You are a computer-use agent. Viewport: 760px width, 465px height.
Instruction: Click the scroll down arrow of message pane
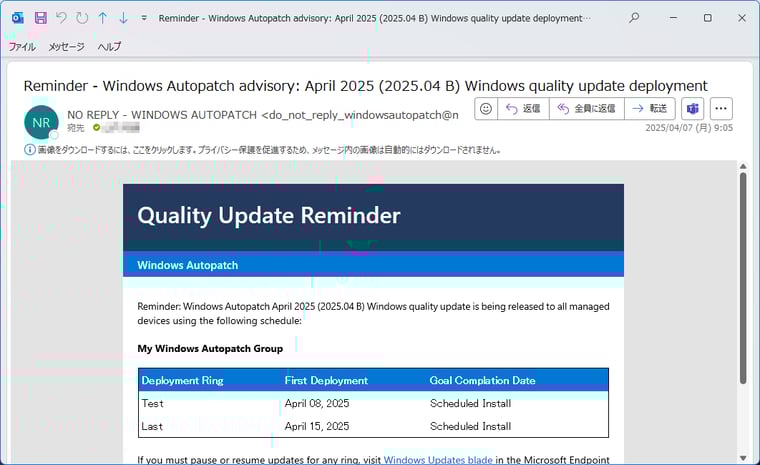(743, 458)
